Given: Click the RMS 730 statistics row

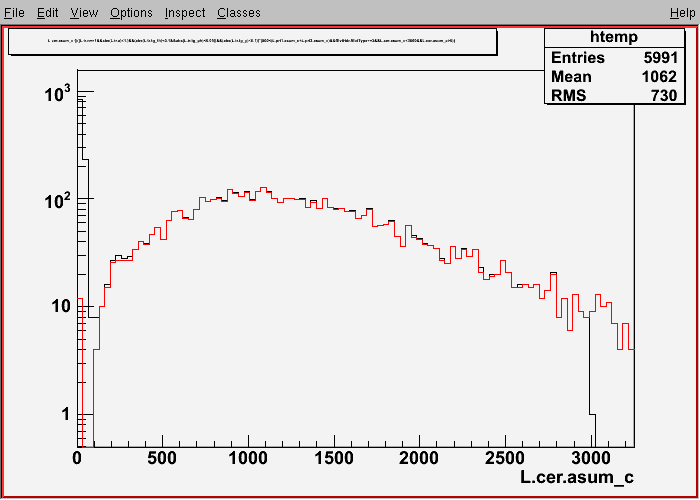Looking at the screenshot, I should pyautogui.click(x=614, y=95).
